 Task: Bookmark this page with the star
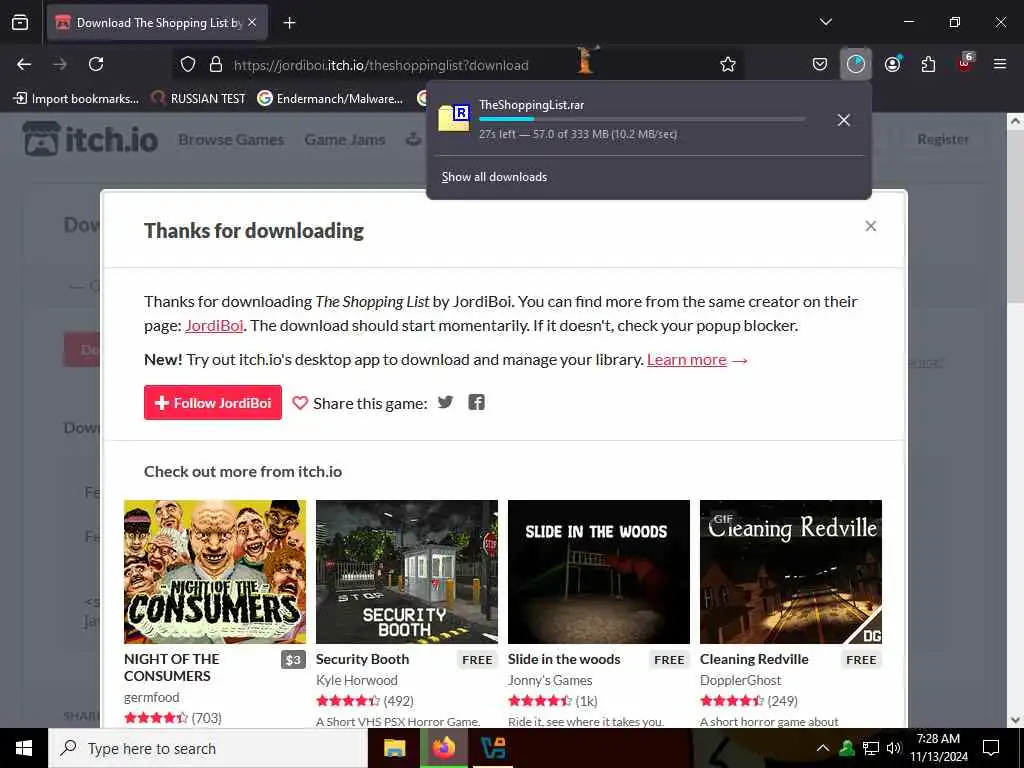(728, 65)
